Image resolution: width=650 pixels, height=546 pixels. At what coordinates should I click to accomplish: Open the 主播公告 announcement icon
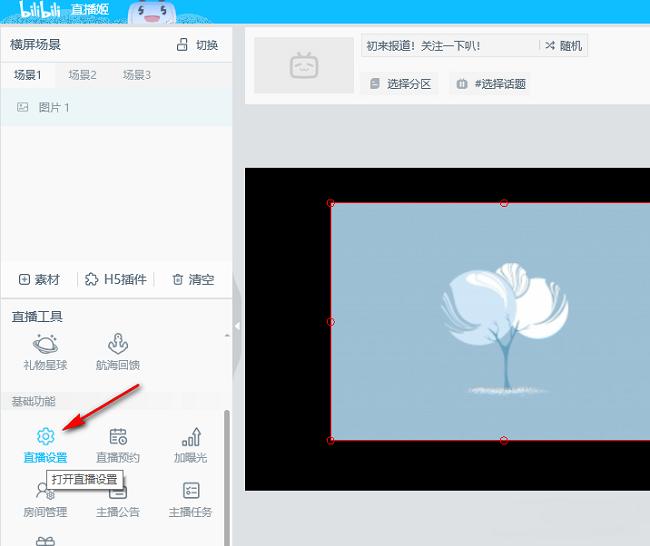118,491
